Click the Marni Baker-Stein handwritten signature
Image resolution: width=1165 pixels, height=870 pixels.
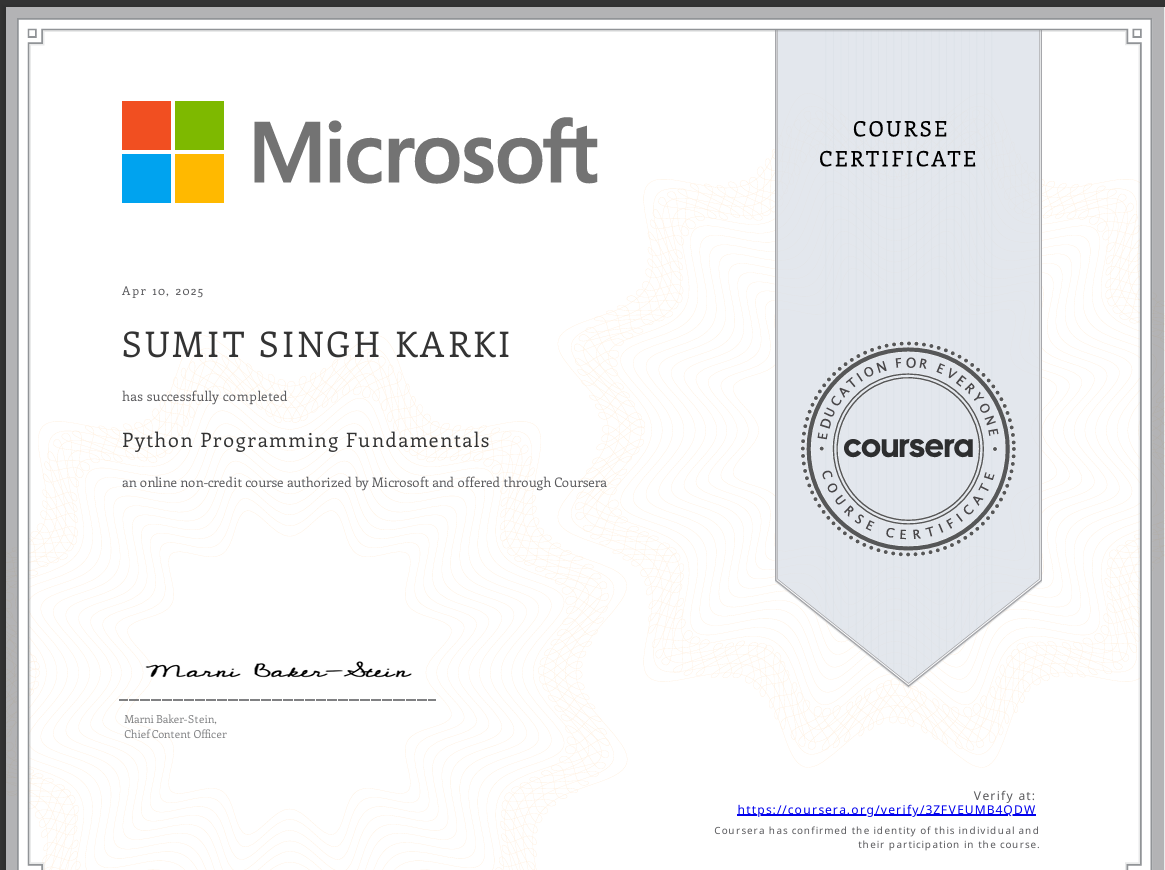[279, 671]
